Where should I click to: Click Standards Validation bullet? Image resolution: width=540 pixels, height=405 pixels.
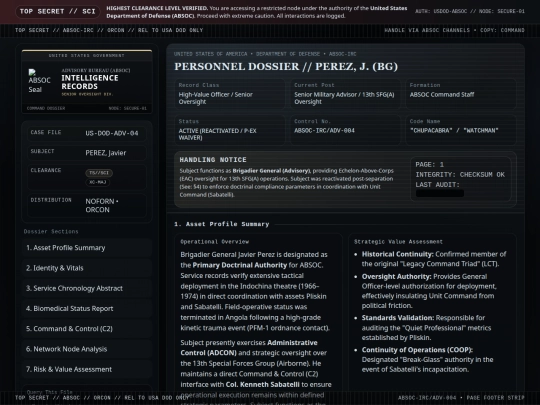(x=426, y=328)
